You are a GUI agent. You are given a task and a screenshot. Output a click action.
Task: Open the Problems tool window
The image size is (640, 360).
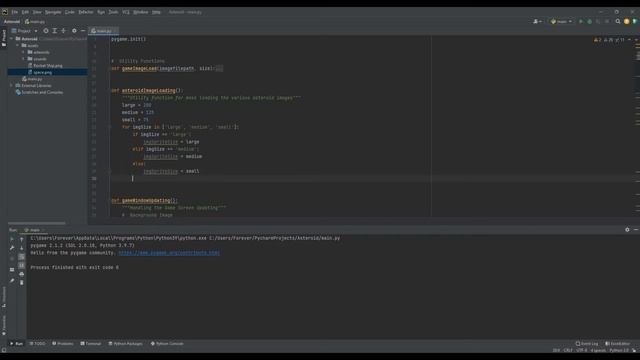click(63, 344)
